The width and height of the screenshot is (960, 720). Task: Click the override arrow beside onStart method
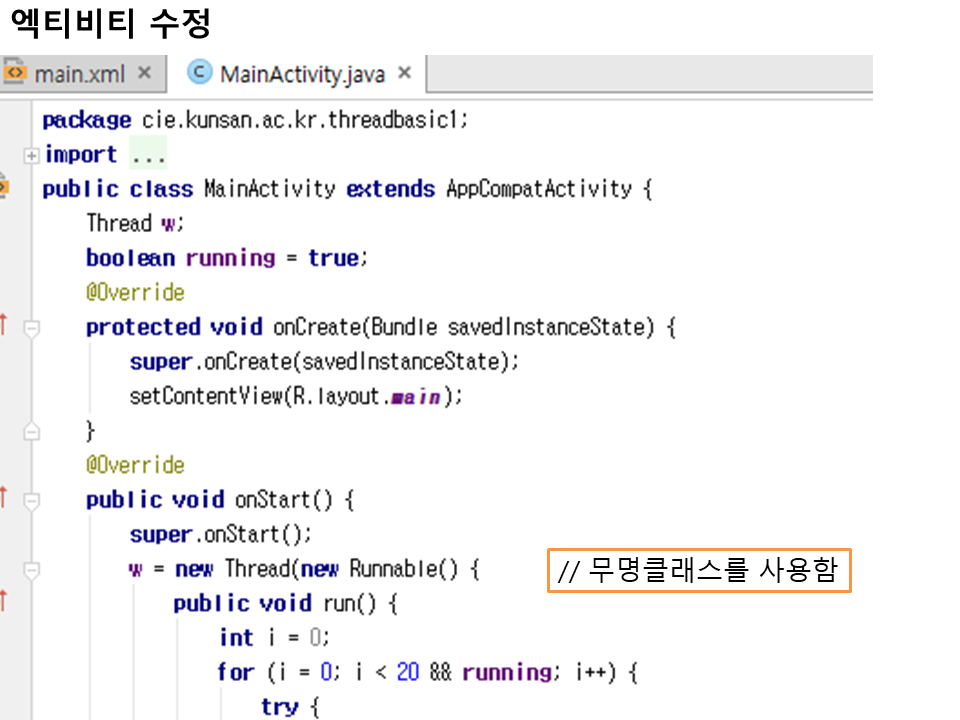click(4, 497)
